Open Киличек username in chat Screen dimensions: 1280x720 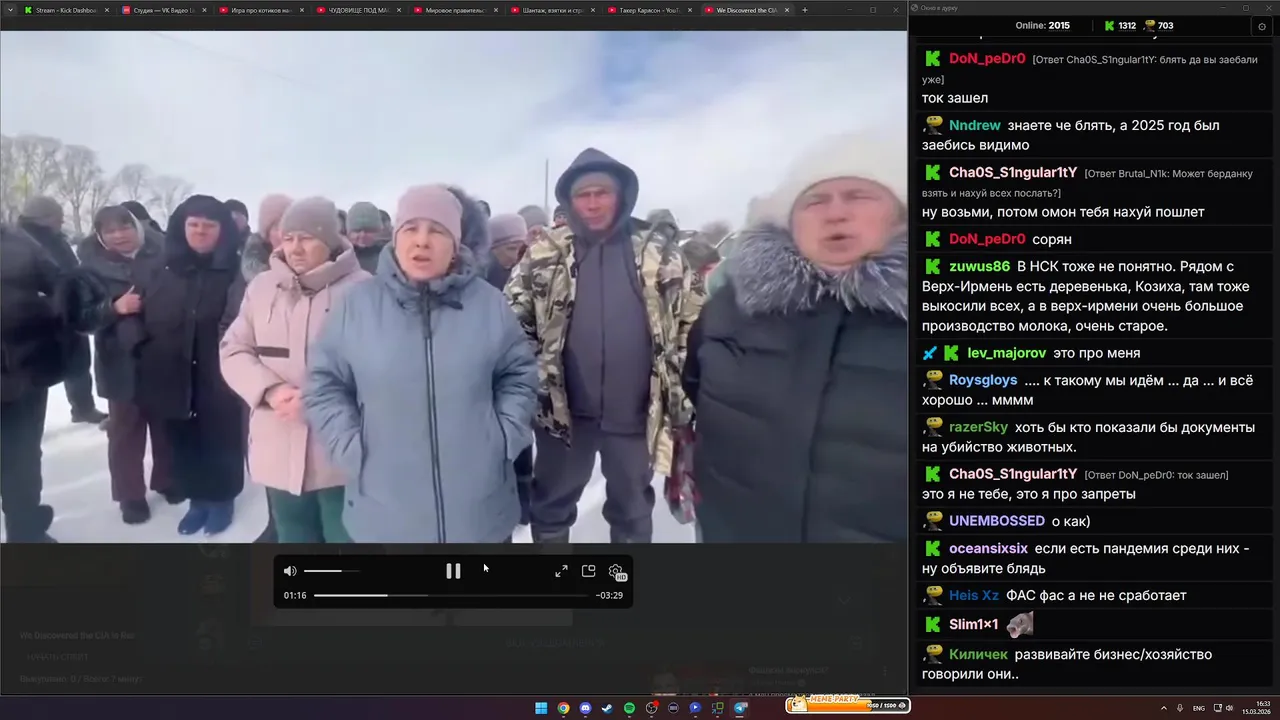pos(978,654)
